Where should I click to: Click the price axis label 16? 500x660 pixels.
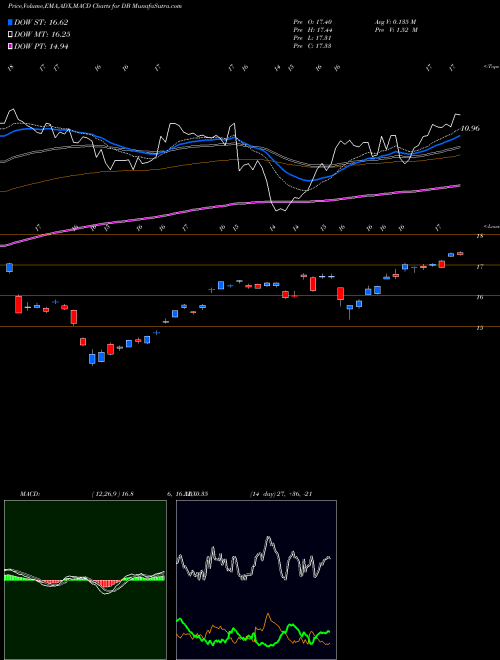coord(479,298)
